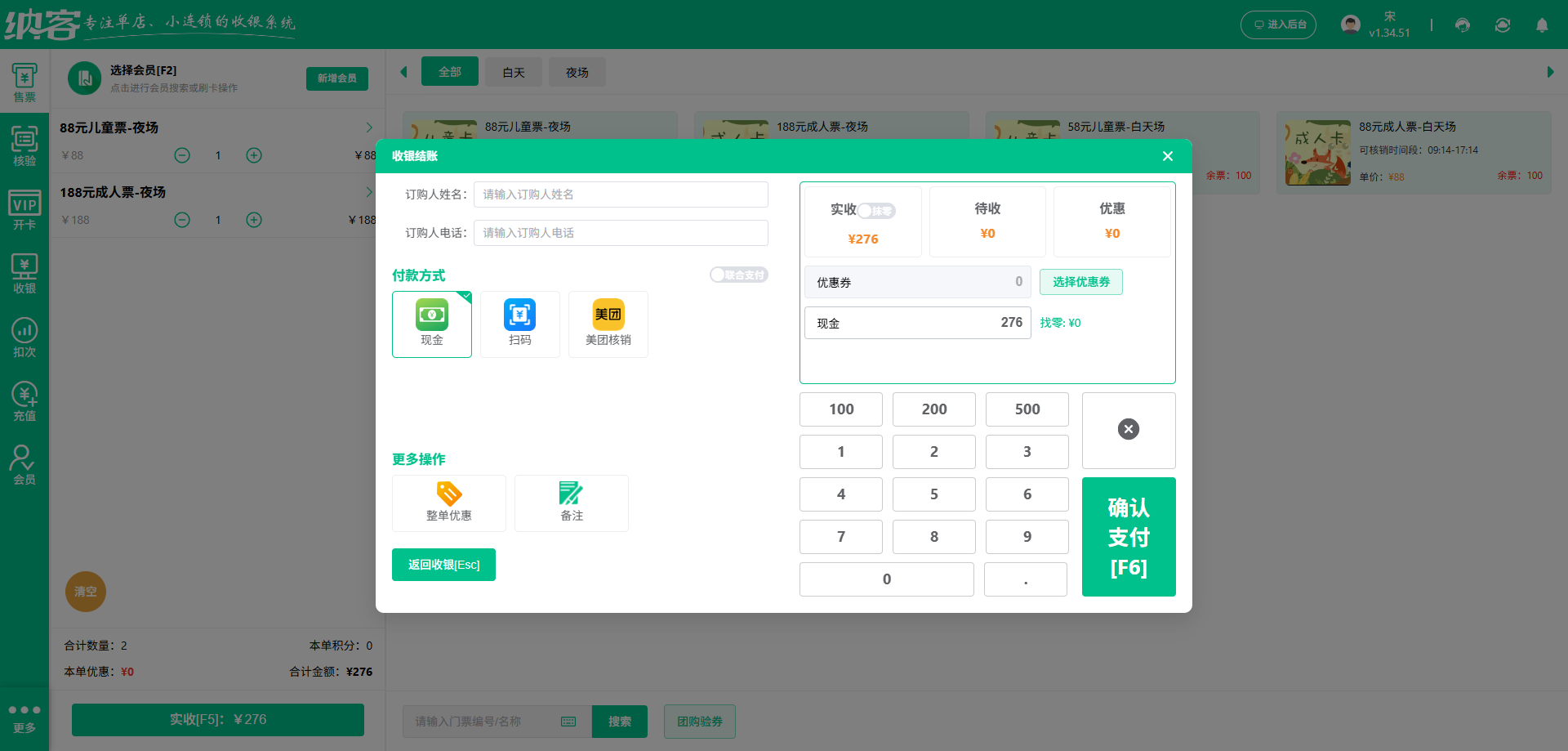This screenshot has width=1568, height=751.
Task: Click the 待收 ¥0 summary box
Action: 987,221
